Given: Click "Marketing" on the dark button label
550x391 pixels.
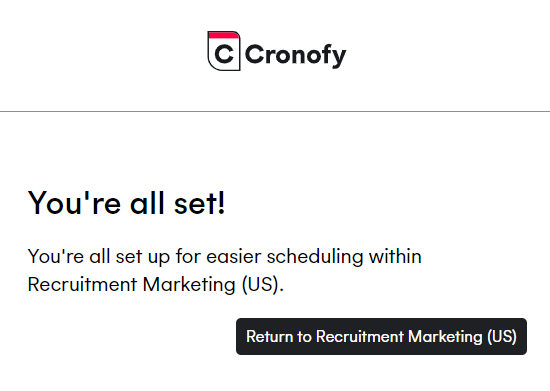Looking at the screenshot, I should click(x=445, y=336).
